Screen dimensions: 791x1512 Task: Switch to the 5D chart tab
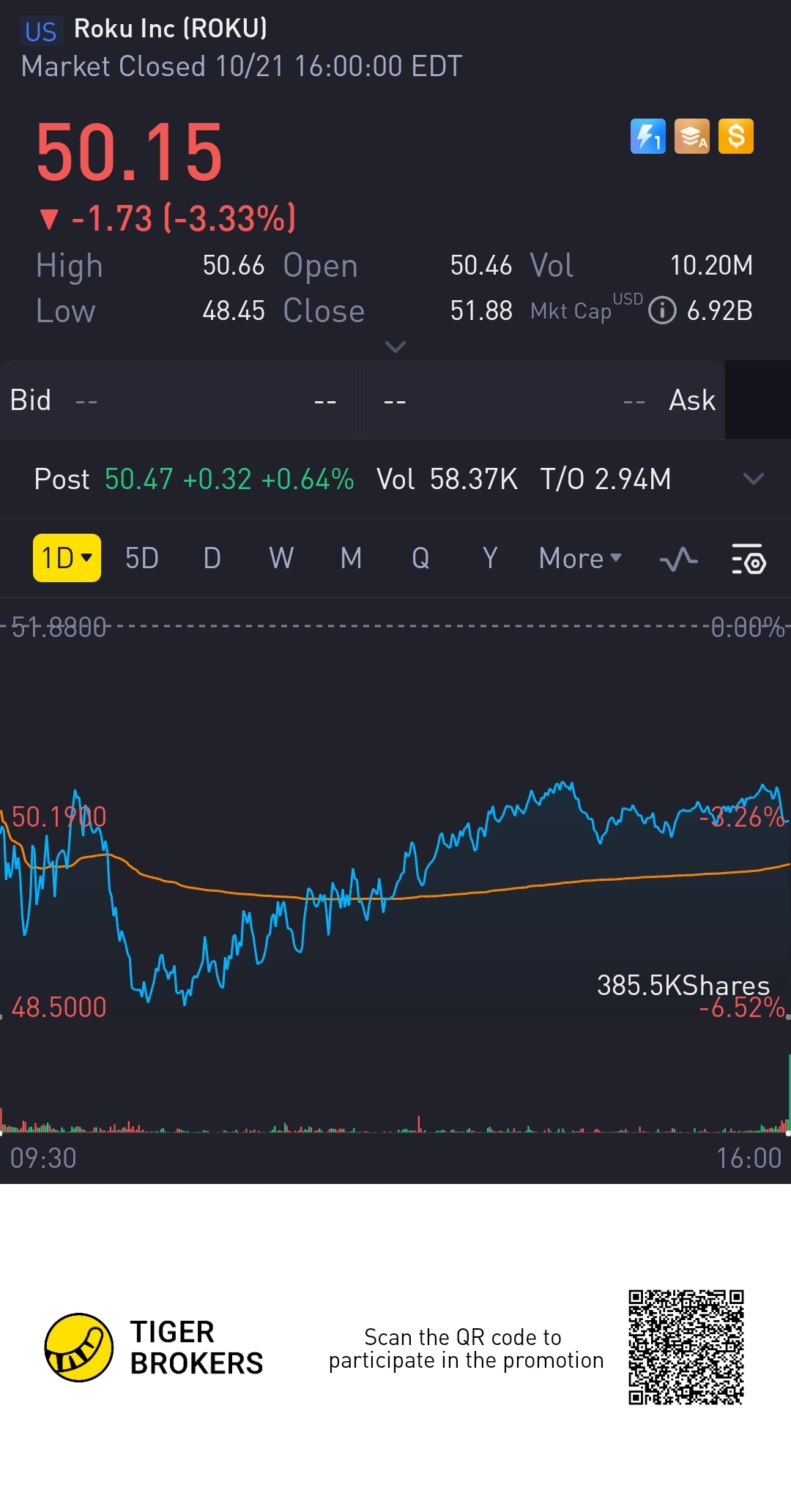click(142, 558)
